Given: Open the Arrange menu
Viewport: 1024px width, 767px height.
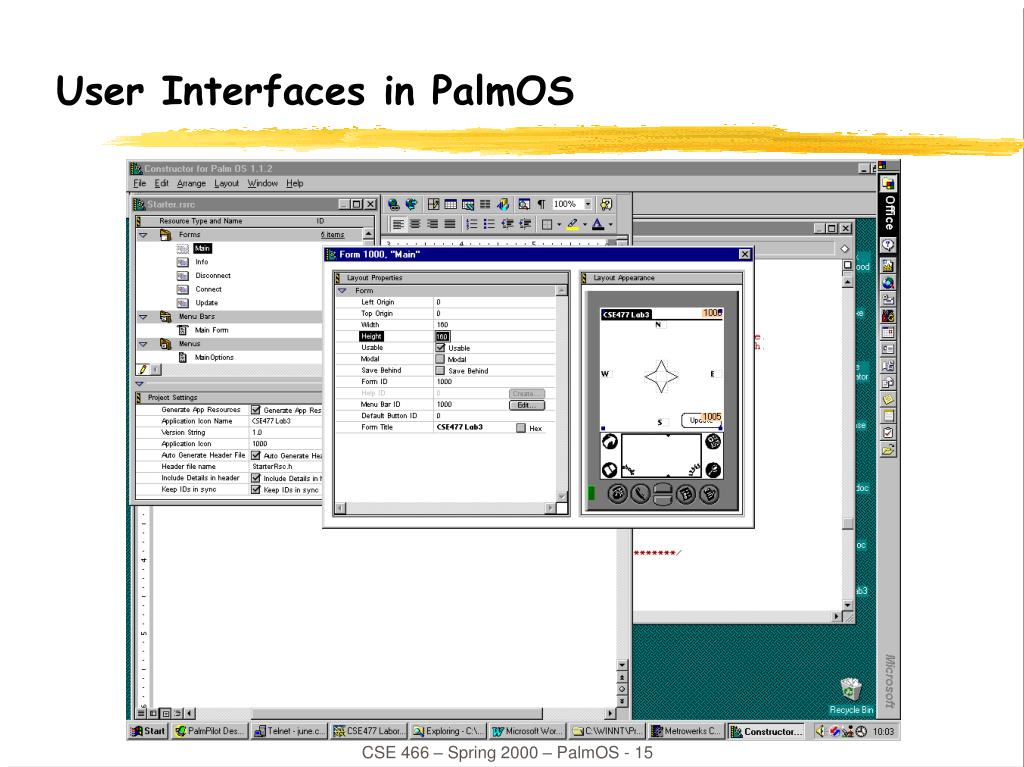Looking at the screenshot, I should tap(191, 184).
